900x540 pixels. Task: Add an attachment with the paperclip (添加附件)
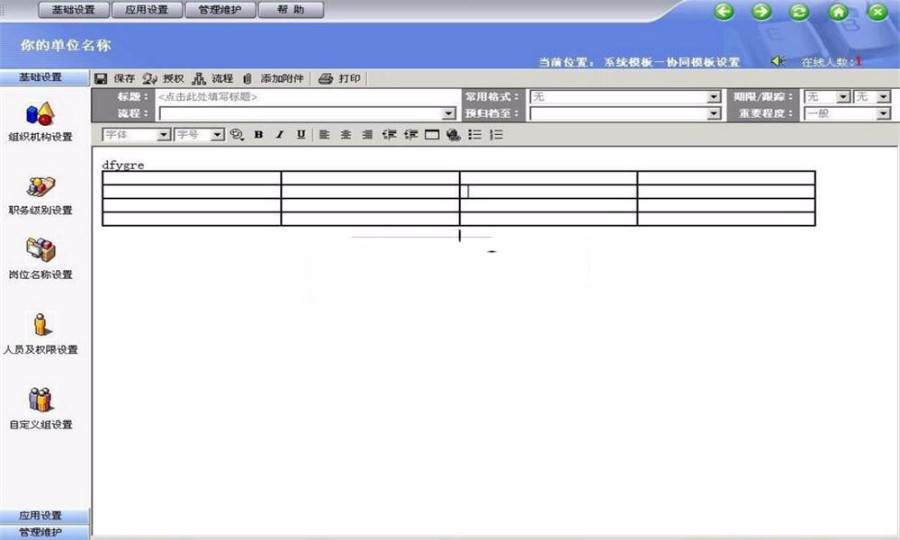(x=273, y=79)
